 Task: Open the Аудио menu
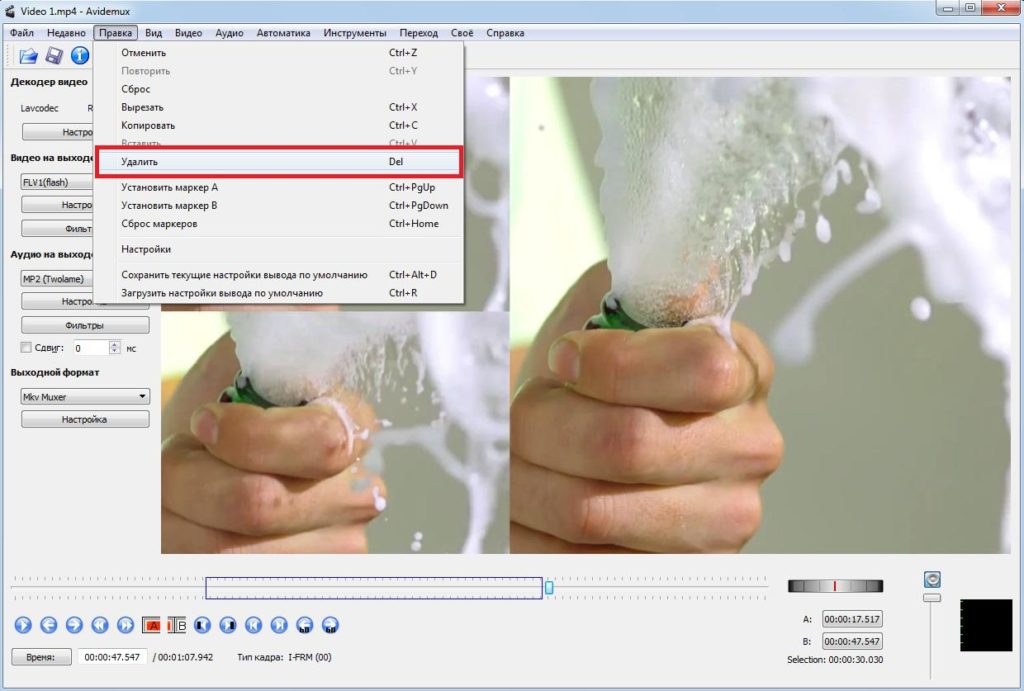pyautogui.click(x=229, y=33)
